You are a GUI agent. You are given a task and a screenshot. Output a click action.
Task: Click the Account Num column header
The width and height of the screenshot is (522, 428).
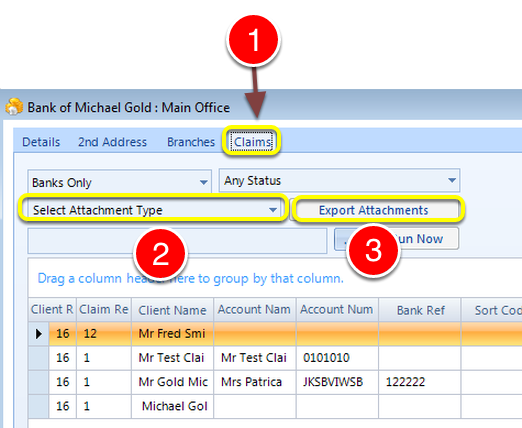337,310
